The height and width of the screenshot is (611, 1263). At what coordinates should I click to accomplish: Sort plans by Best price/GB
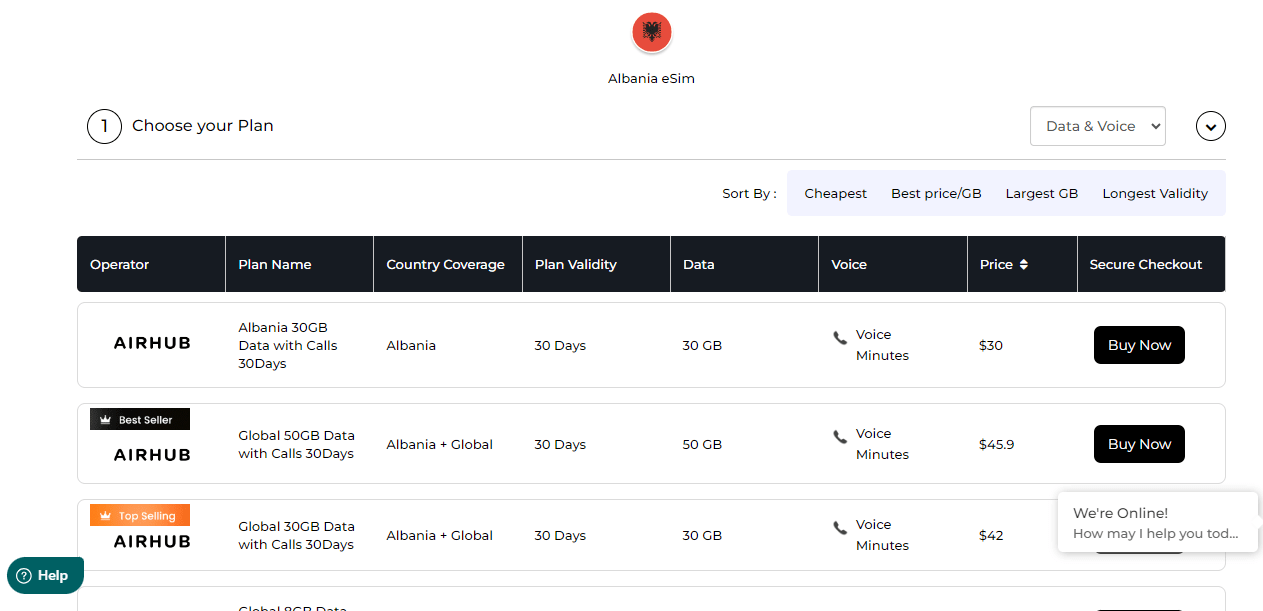(936, 194)
